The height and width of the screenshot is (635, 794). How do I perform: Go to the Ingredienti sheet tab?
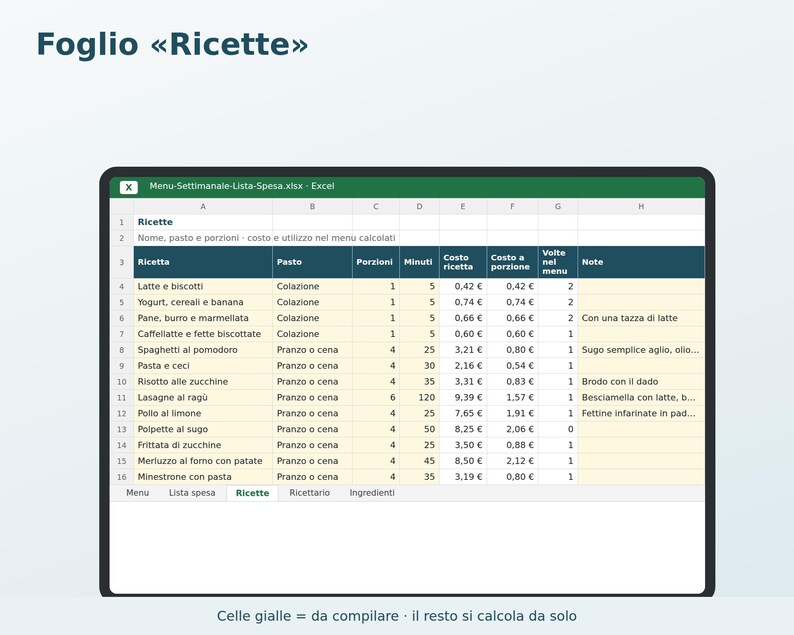pyautogui.click(x=372, y=493)
